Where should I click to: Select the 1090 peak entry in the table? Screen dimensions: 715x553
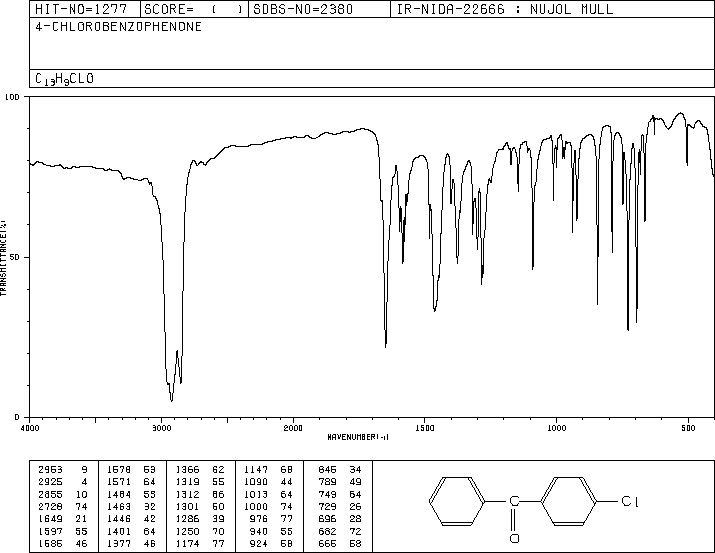point(269,482)
